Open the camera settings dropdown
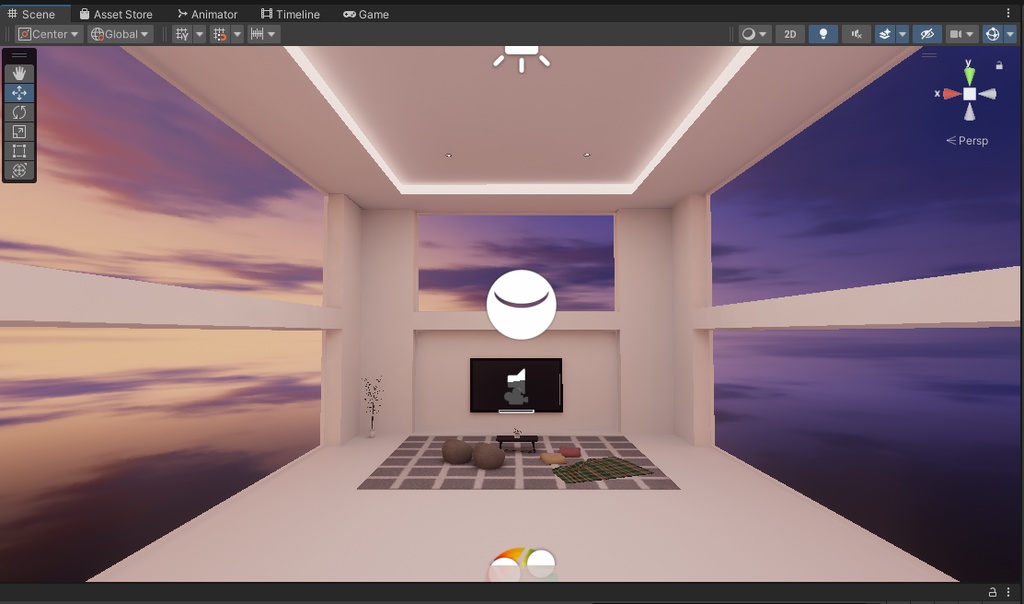 click(x=958, y=33)
